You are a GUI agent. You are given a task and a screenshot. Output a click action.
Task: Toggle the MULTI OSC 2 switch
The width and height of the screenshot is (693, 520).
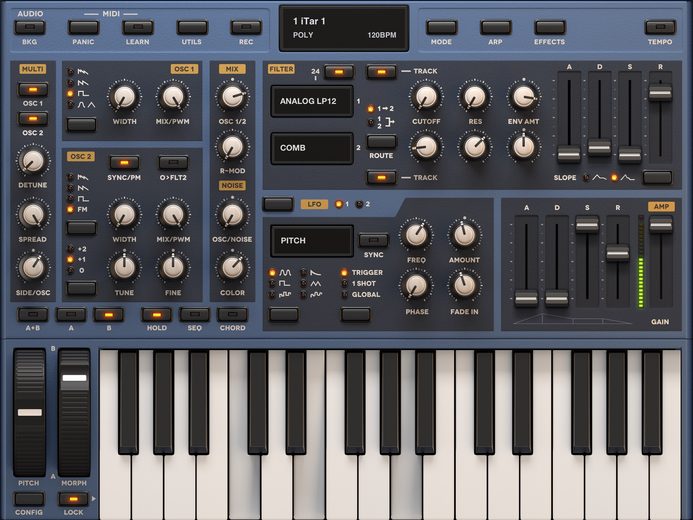point(33,119)
